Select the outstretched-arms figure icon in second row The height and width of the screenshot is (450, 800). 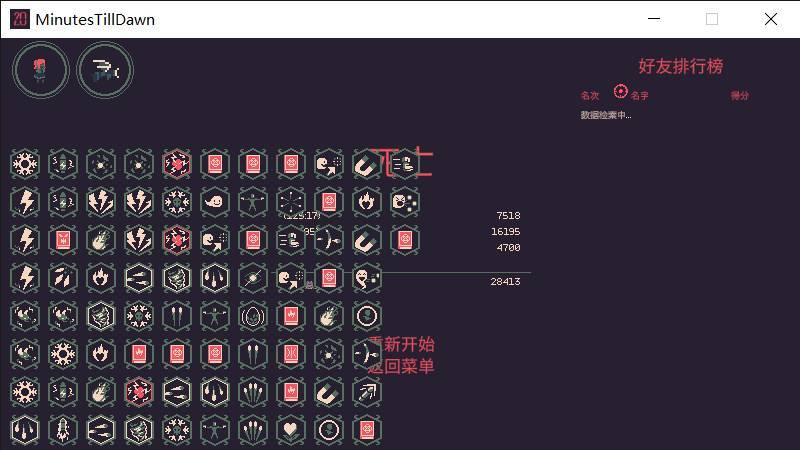(253, 202)
